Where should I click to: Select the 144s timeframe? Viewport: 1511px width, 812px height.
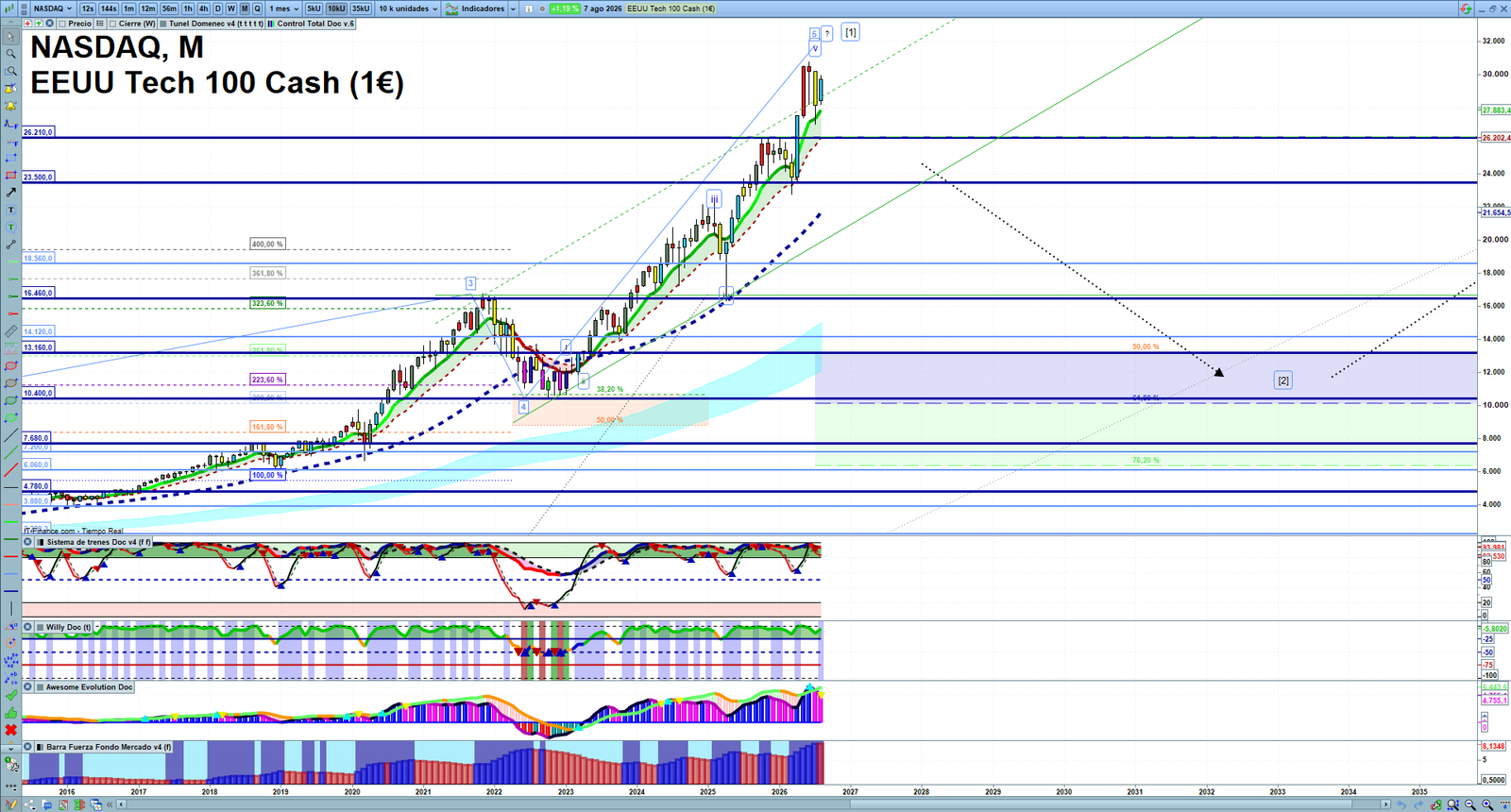109,8
